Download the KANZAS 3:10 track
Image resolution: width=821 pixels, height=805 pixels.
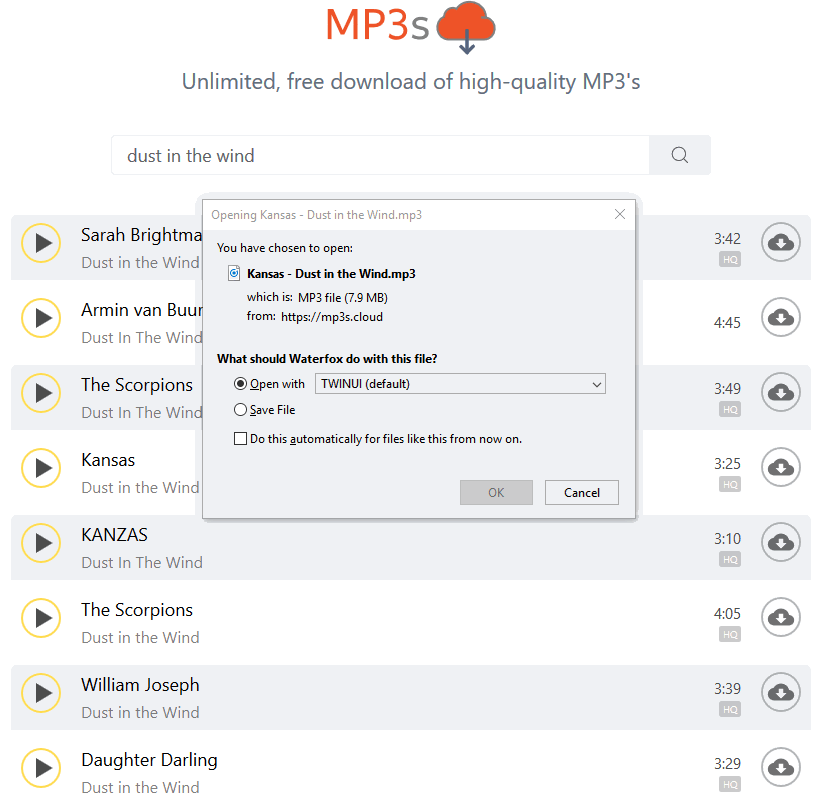tap(780, 543)
